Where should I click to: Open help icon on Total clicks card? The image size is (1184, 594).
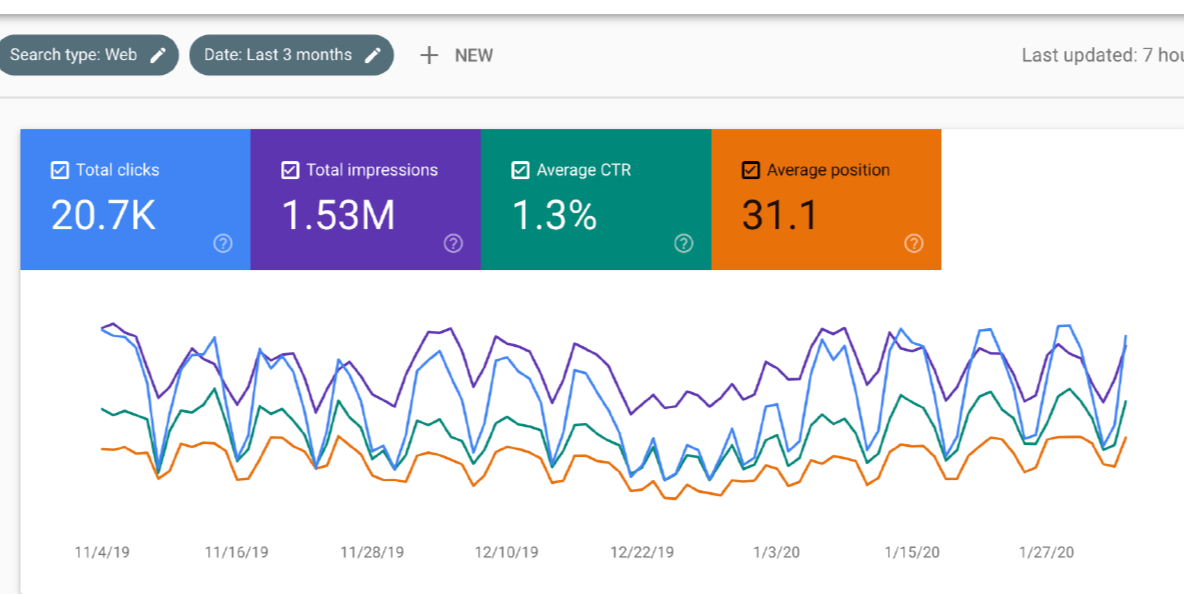pyautogui.click(x=223, y=243)
